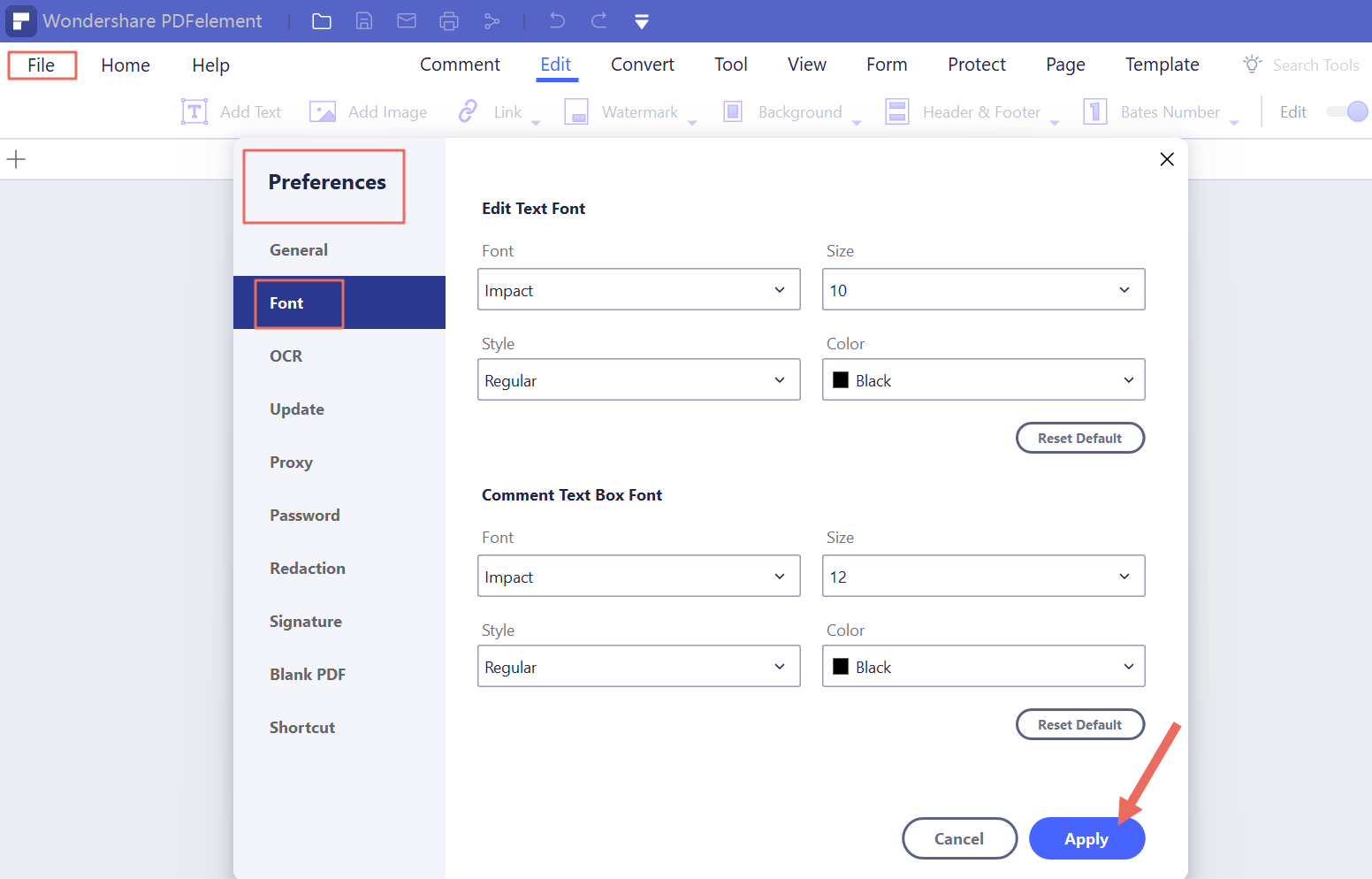Click the Apply button
Image resolution: width=1372 pixels, height=879 pixels.
click(1086, 838)
